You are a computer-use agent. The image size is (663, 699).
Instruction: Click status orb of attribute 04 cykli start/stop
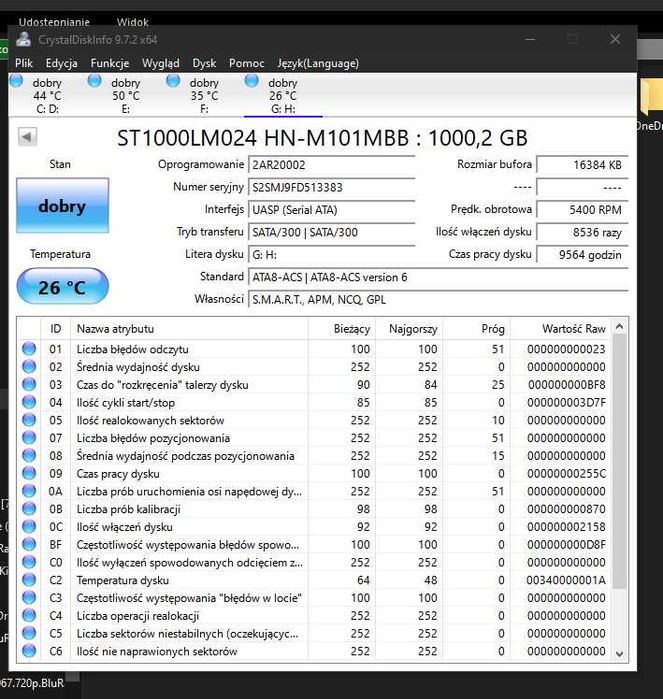tap(29, 402)
